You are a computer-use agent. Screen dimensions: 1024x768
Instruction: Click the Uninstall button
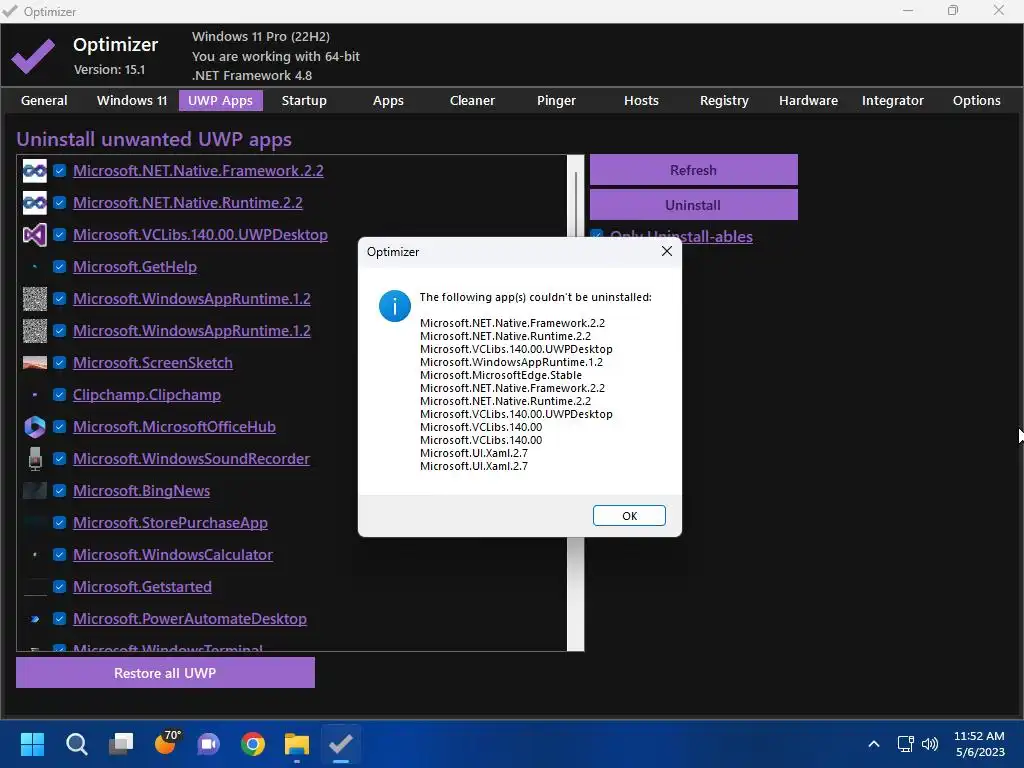click(x=694, y=205)
